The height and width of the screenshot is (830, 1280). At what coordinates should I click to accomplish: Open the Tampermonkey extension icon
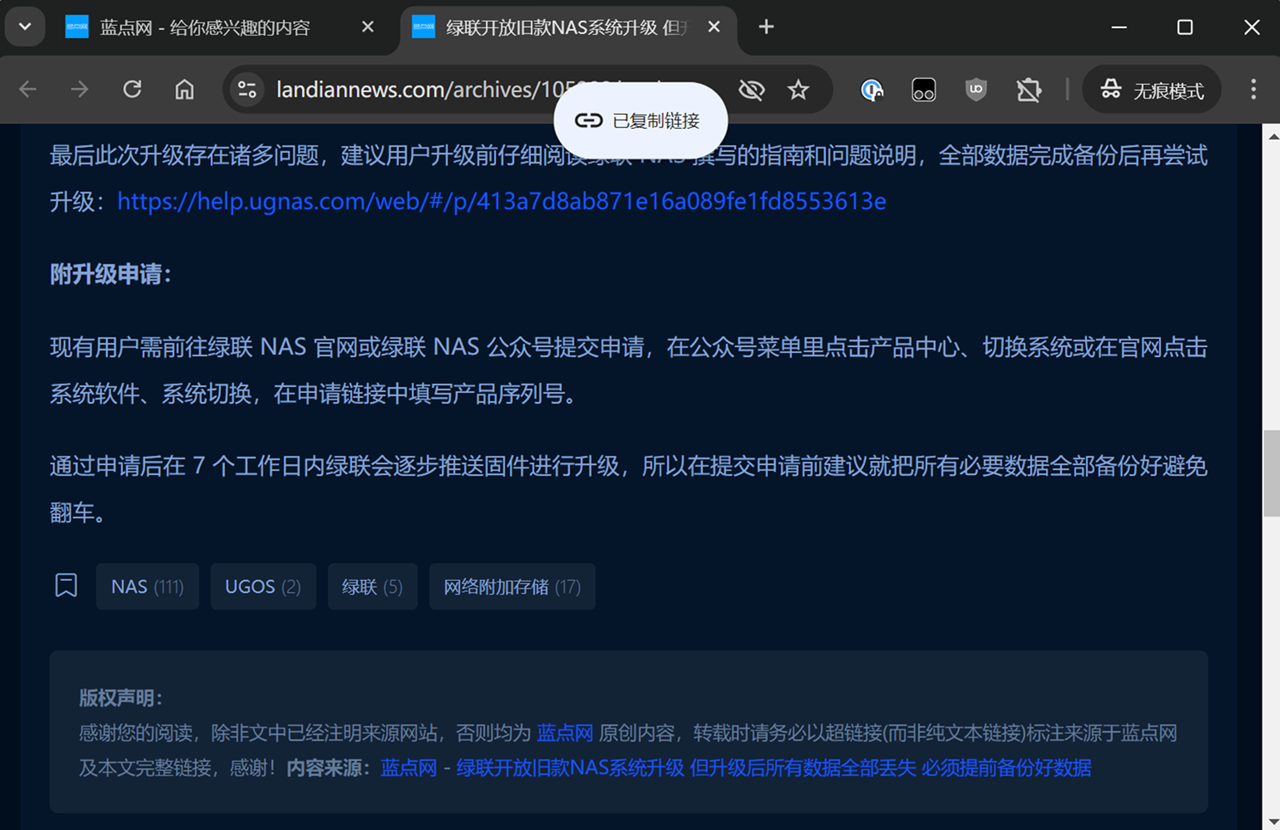pos(924,90)
